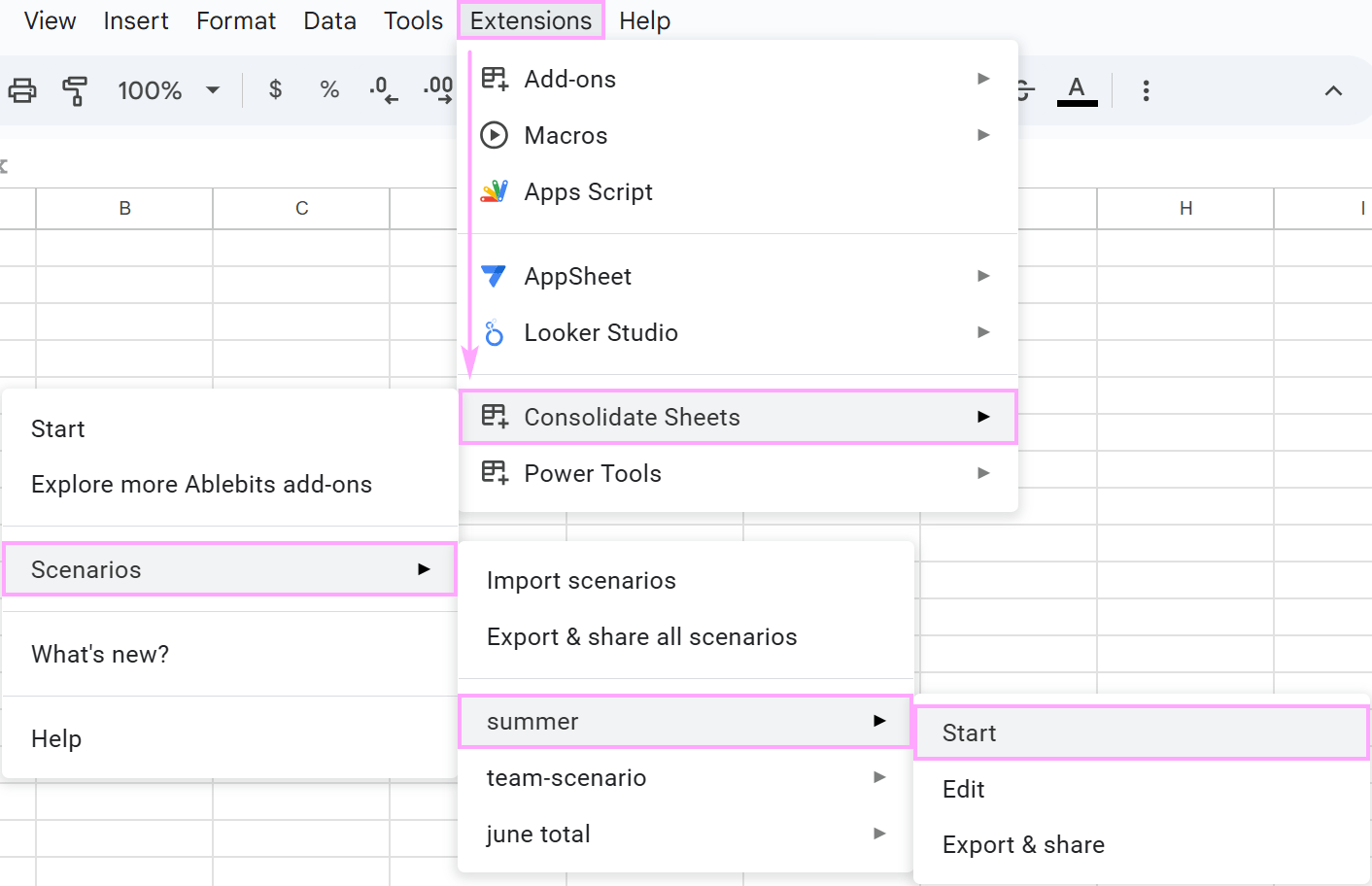Screen dimensions: 1372x886
Task: Expand the june total submenu arrow
Action: point(879,834)
